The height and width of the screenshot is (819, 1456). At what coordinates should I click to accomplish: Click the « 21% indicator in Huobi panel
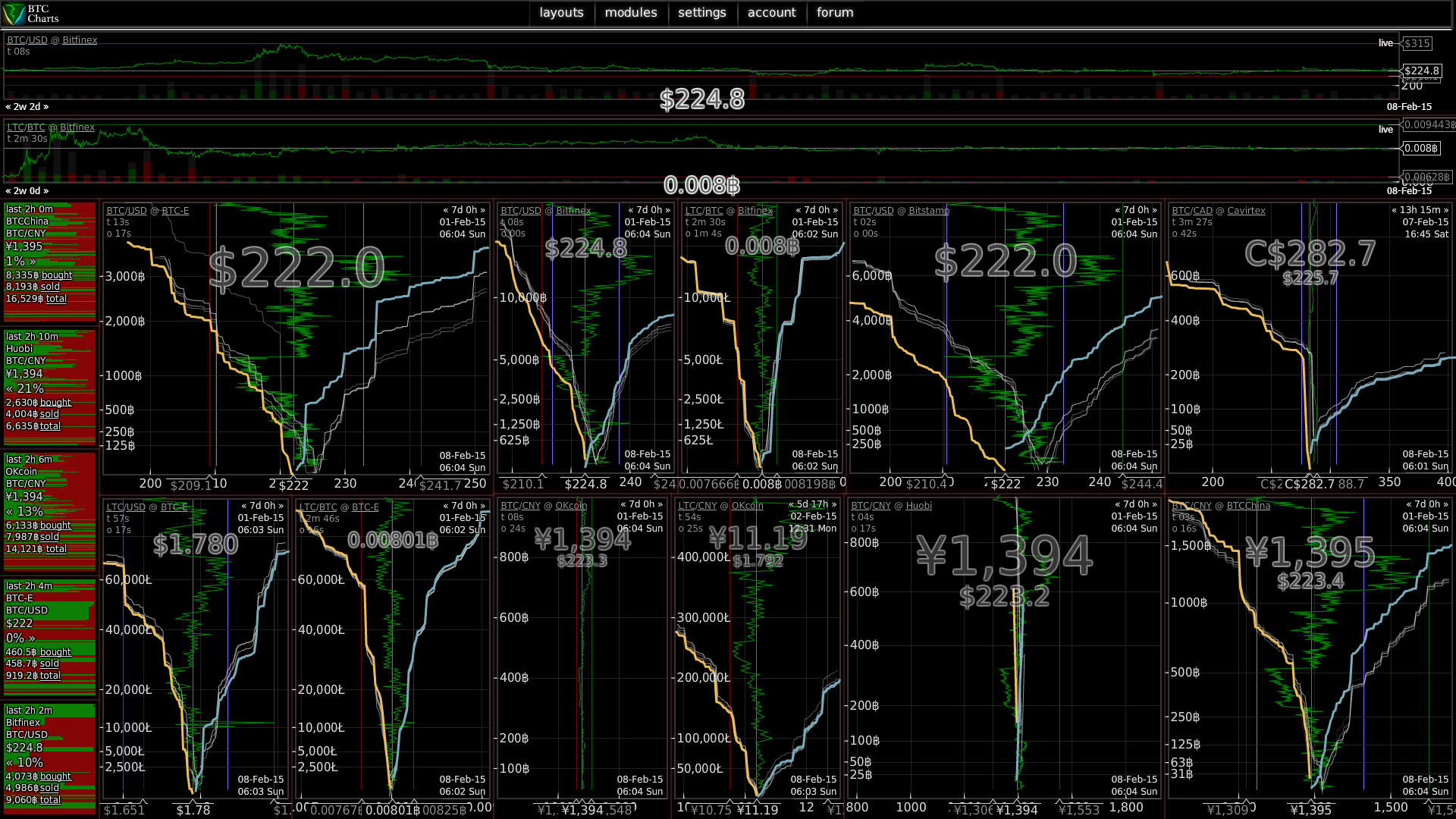point(25,388)
